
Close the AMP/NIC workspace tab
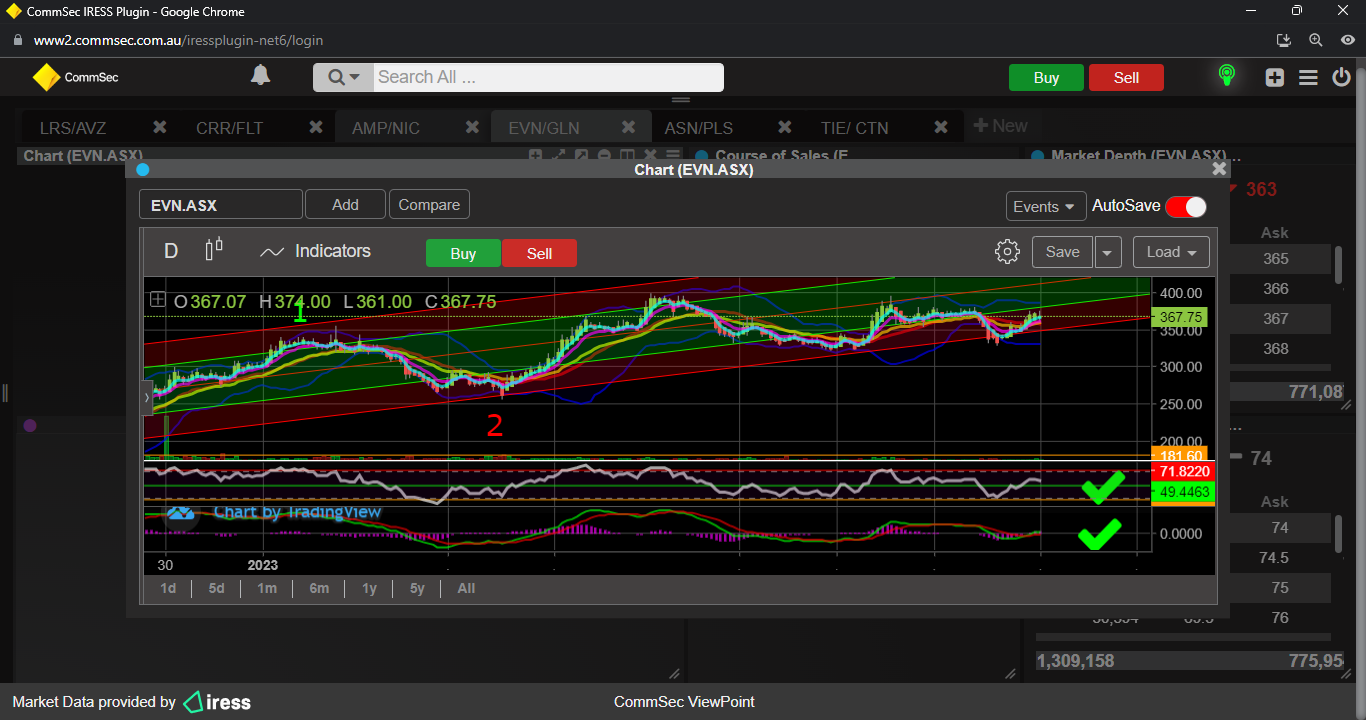pos(472,127)
